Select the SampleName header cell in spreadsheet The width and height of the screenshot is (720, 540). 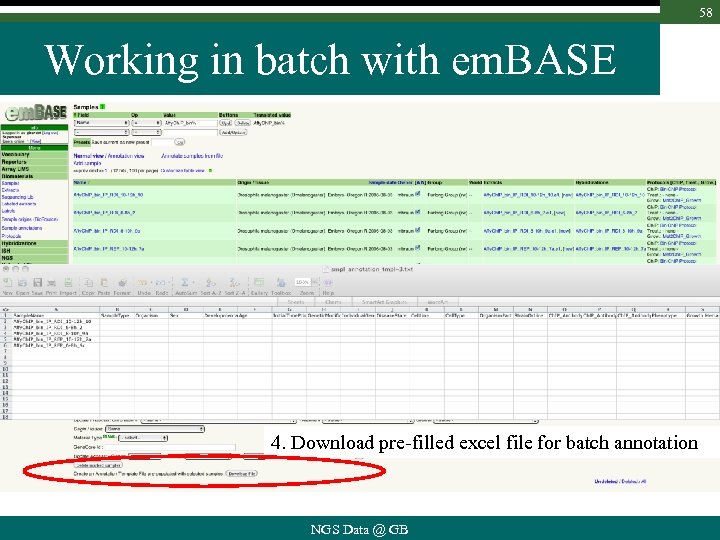pyautogui.click(x=55, y=316)
